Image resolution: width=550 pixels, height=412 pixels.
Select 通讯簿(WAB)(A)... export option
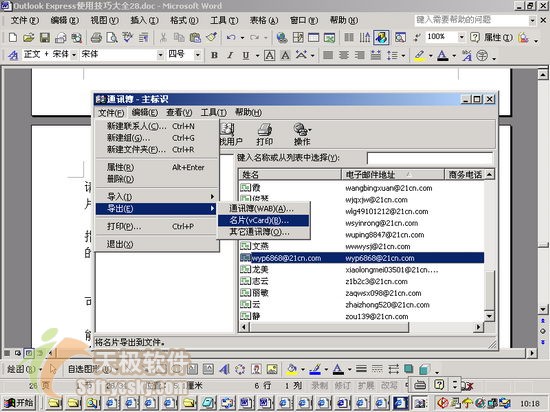[263, 208]
